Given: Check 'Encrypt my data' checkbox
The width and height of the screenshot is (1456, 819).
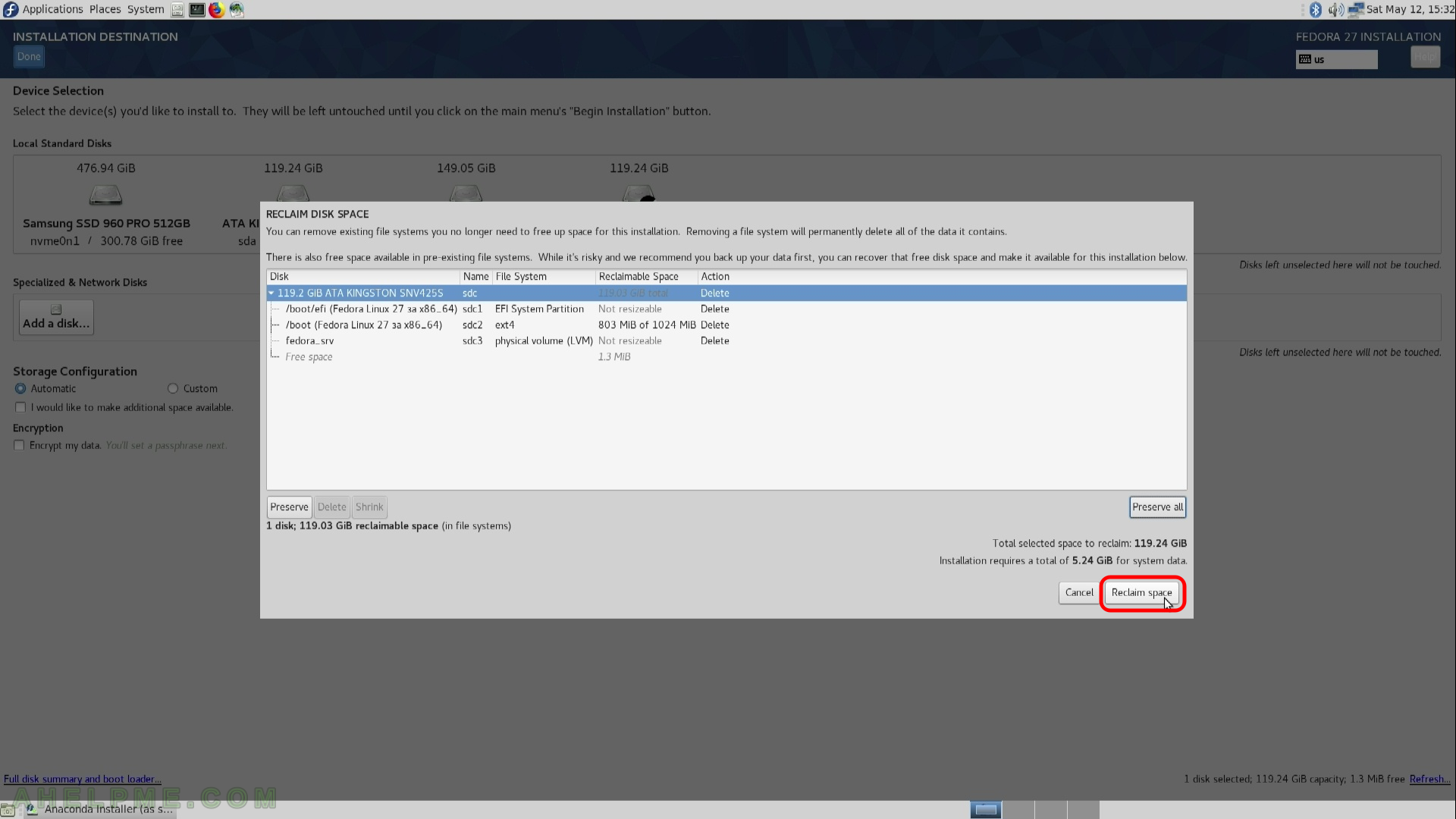Looking at the screenshot, I should (19, 445).
